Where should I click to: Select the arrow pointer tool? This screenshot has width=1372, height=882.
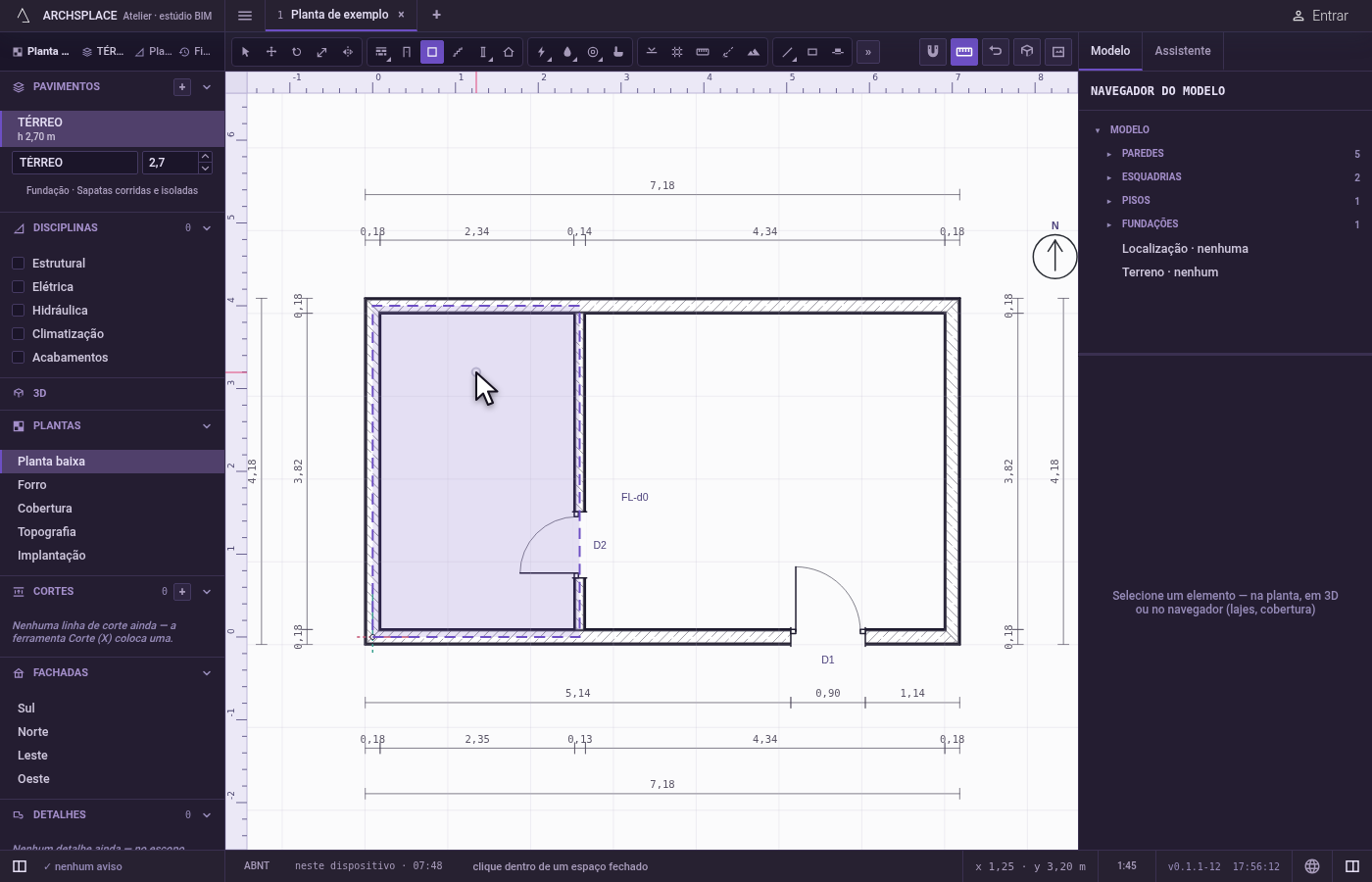point(246,52)
